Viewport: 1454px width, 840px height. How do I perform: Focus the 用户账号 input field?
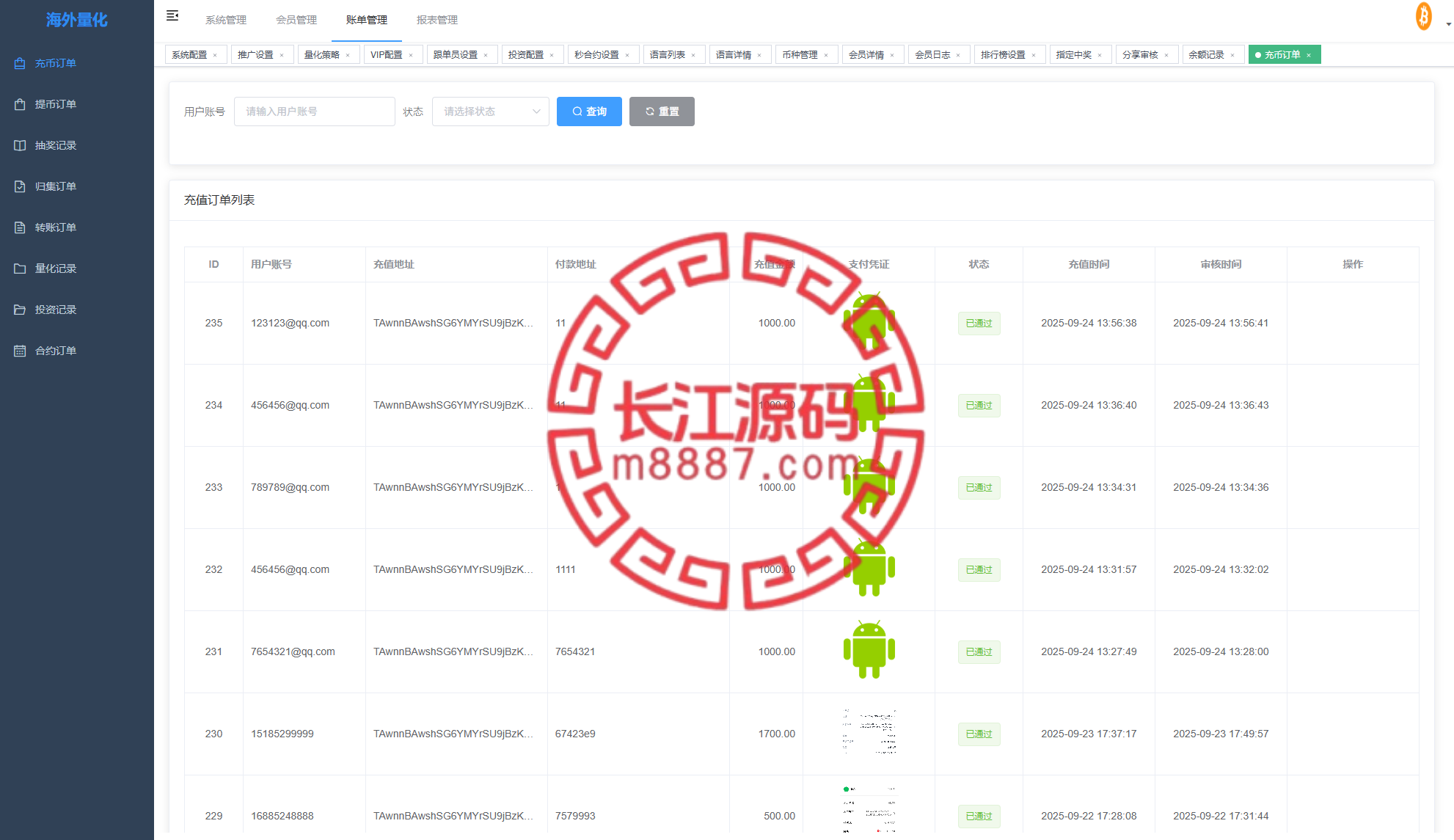pos(315,112)
